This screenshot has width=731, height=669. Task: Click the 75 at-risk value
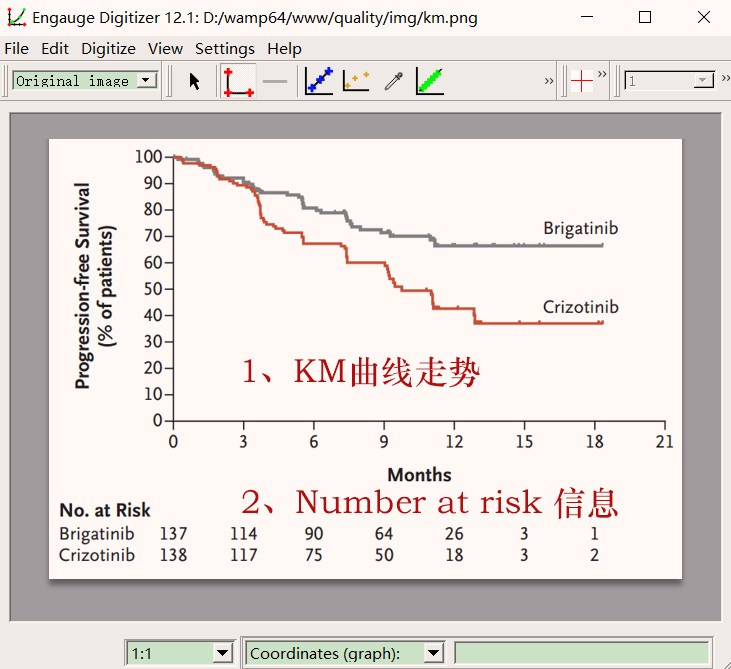[x=314, y=555]
